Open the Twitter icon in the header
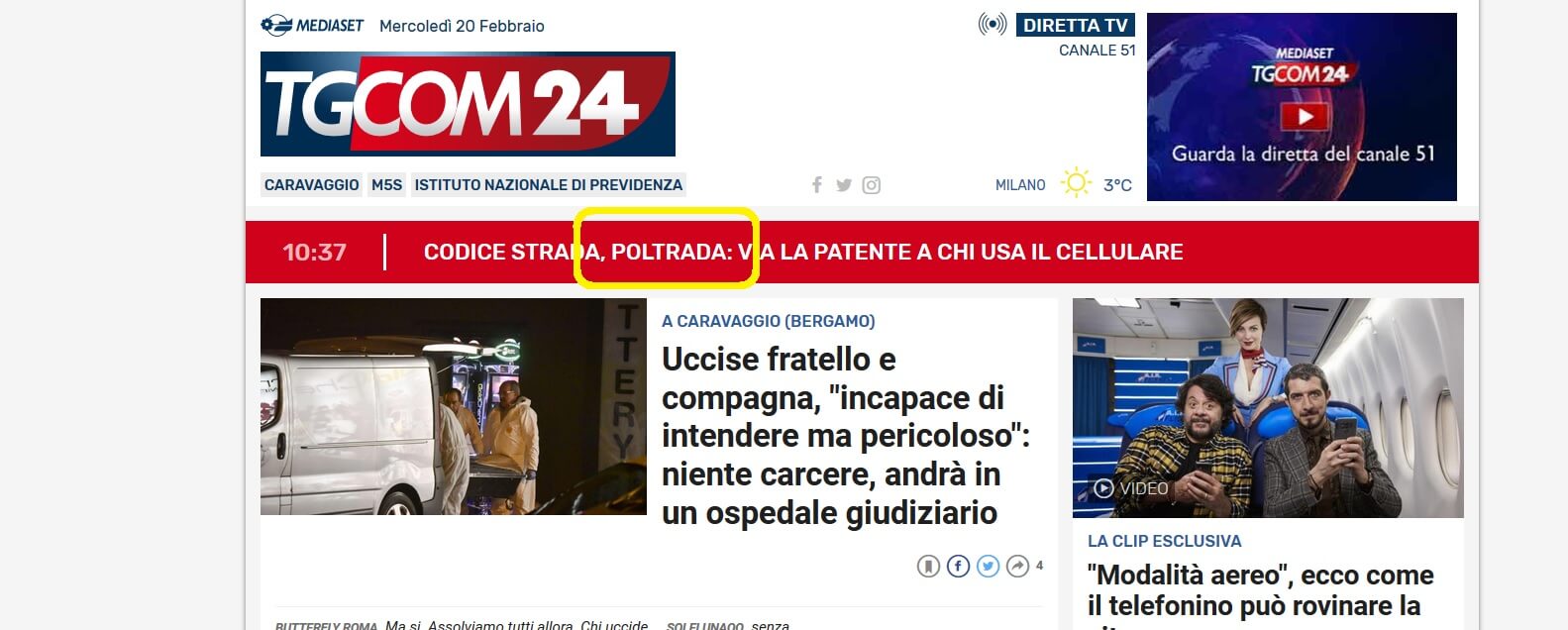The height and width of the screenshot is (630, 1568). pyautogui.click(x=844, y=185)
